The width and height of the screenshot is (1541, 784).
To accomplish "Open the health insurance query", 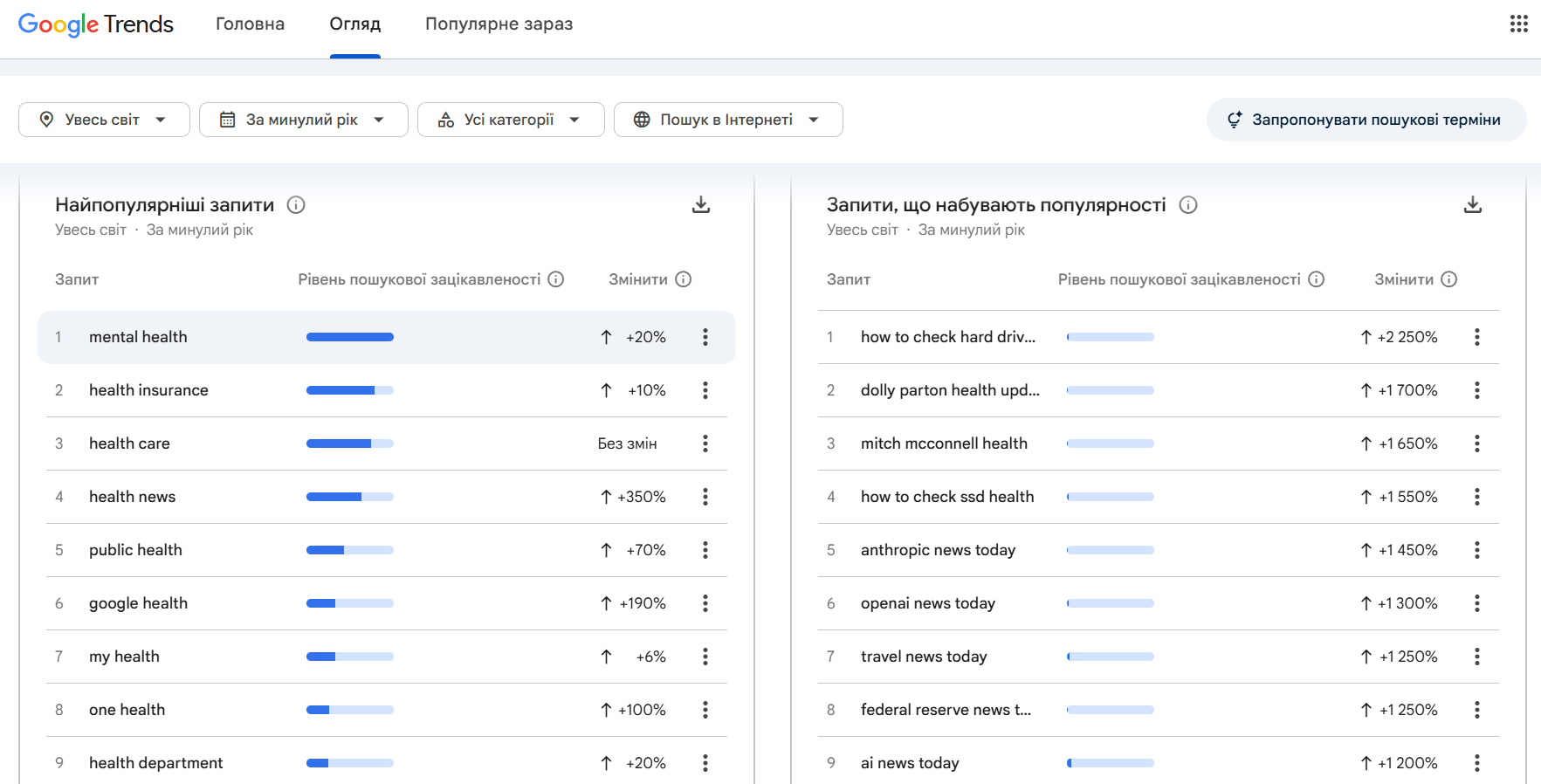I will click(x=148, y=390).
